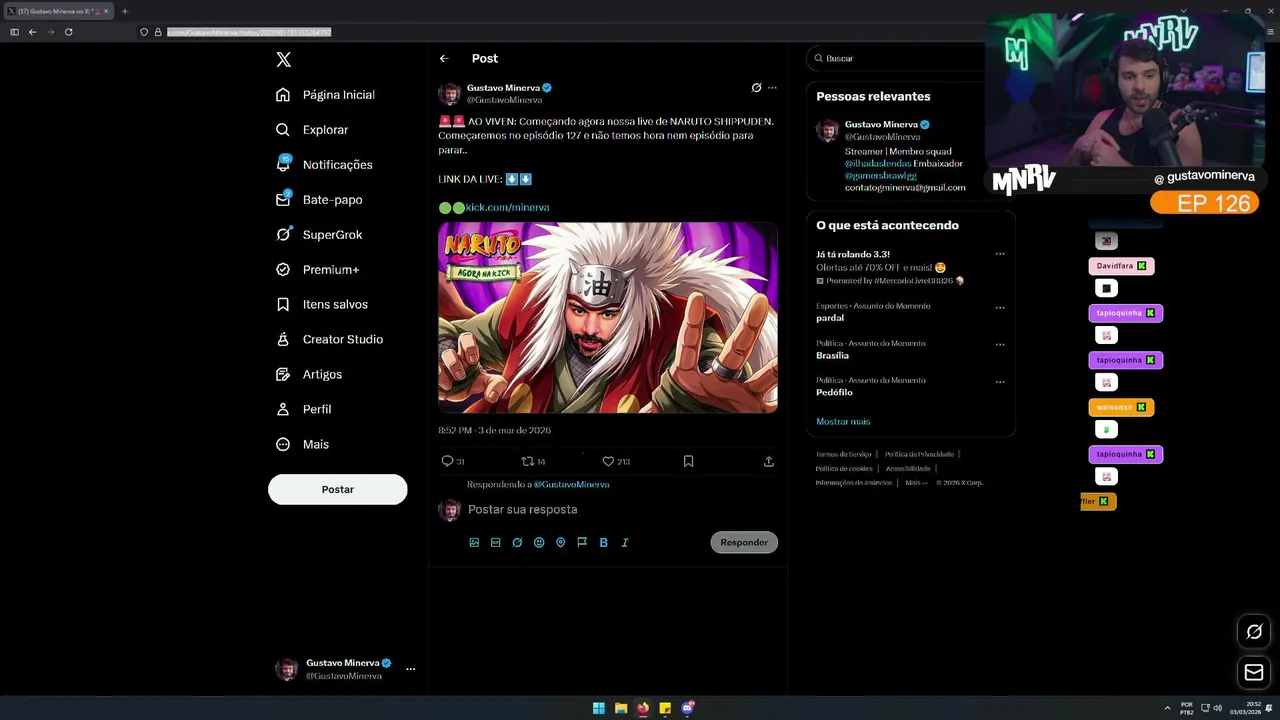1280x720 pixels.
Task: Open options for the Mercado Livre promoted trend
Action: [1000, 254]
